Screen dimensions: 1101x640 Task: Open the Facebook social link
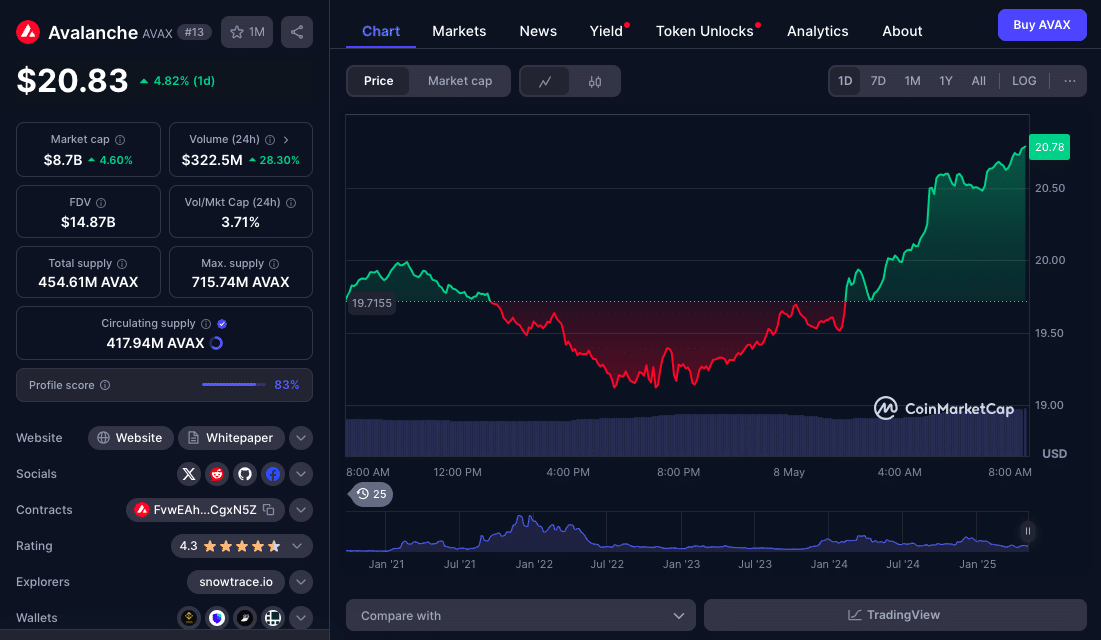[x=272, y=474]
